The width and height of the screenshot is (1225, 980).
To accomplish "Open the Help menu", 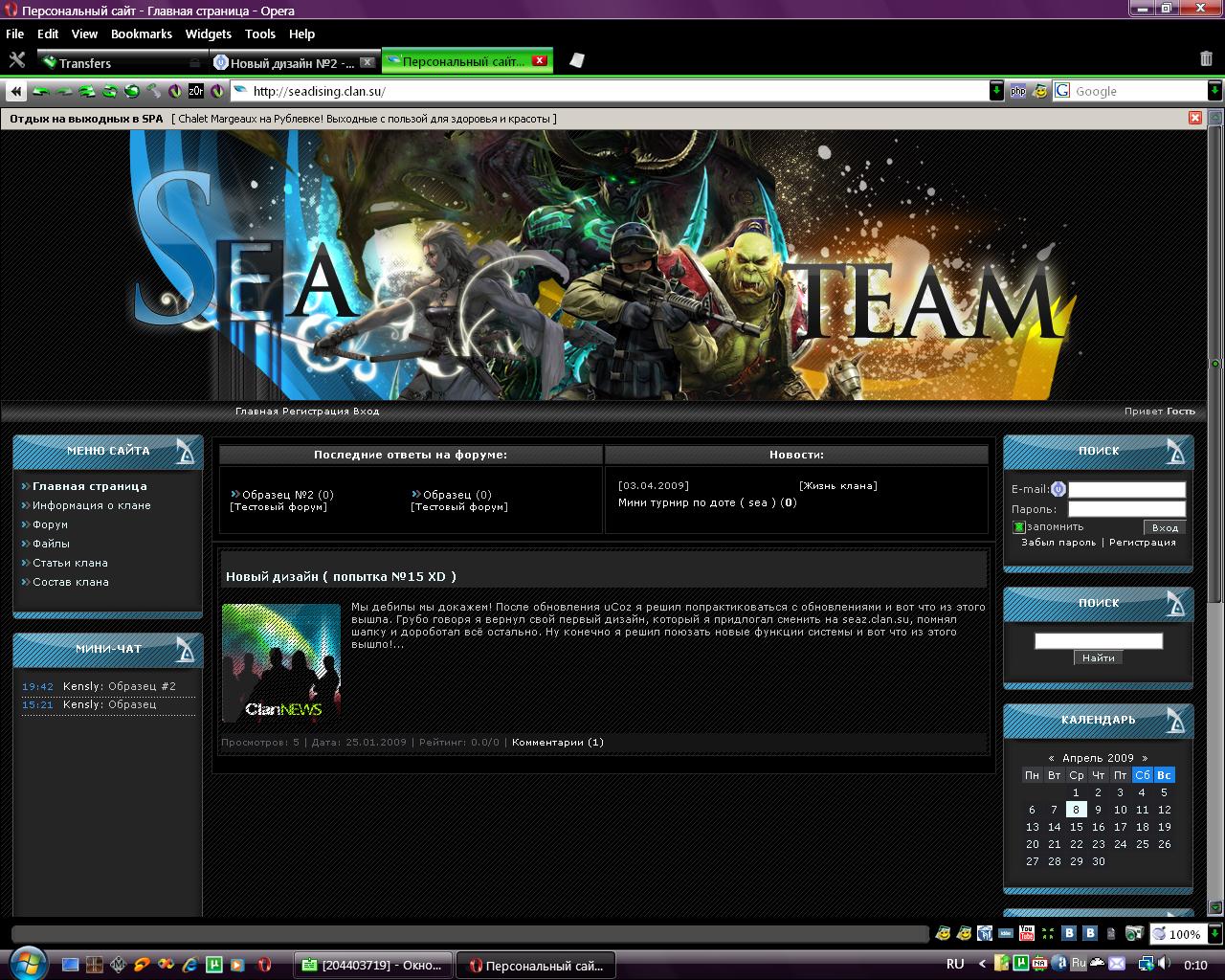I will (x=301, y=33).
